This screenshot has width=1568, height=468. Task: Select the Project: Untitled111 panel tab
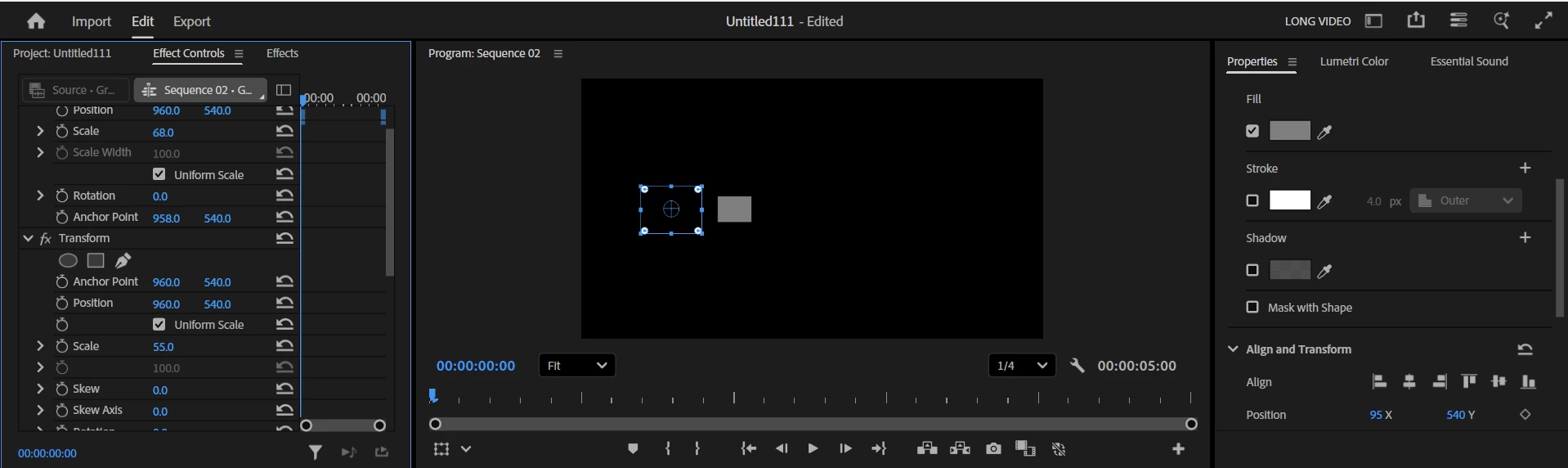(x=62, y=53)
